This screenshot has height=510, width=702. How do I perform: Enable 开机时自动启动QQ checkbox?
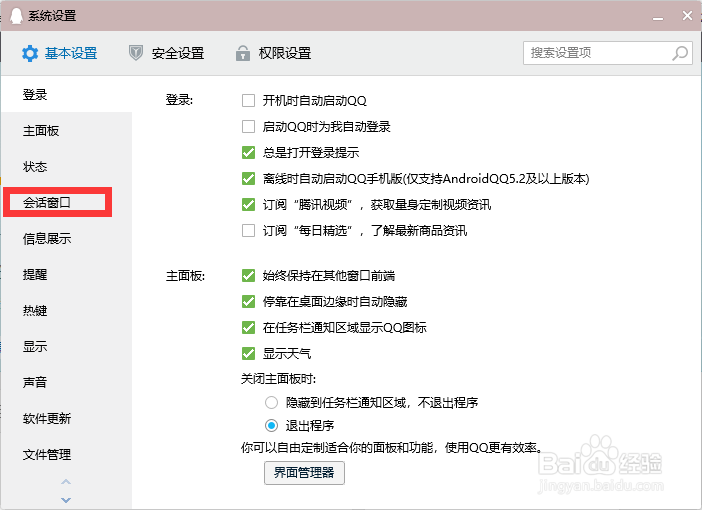[248, 100]
